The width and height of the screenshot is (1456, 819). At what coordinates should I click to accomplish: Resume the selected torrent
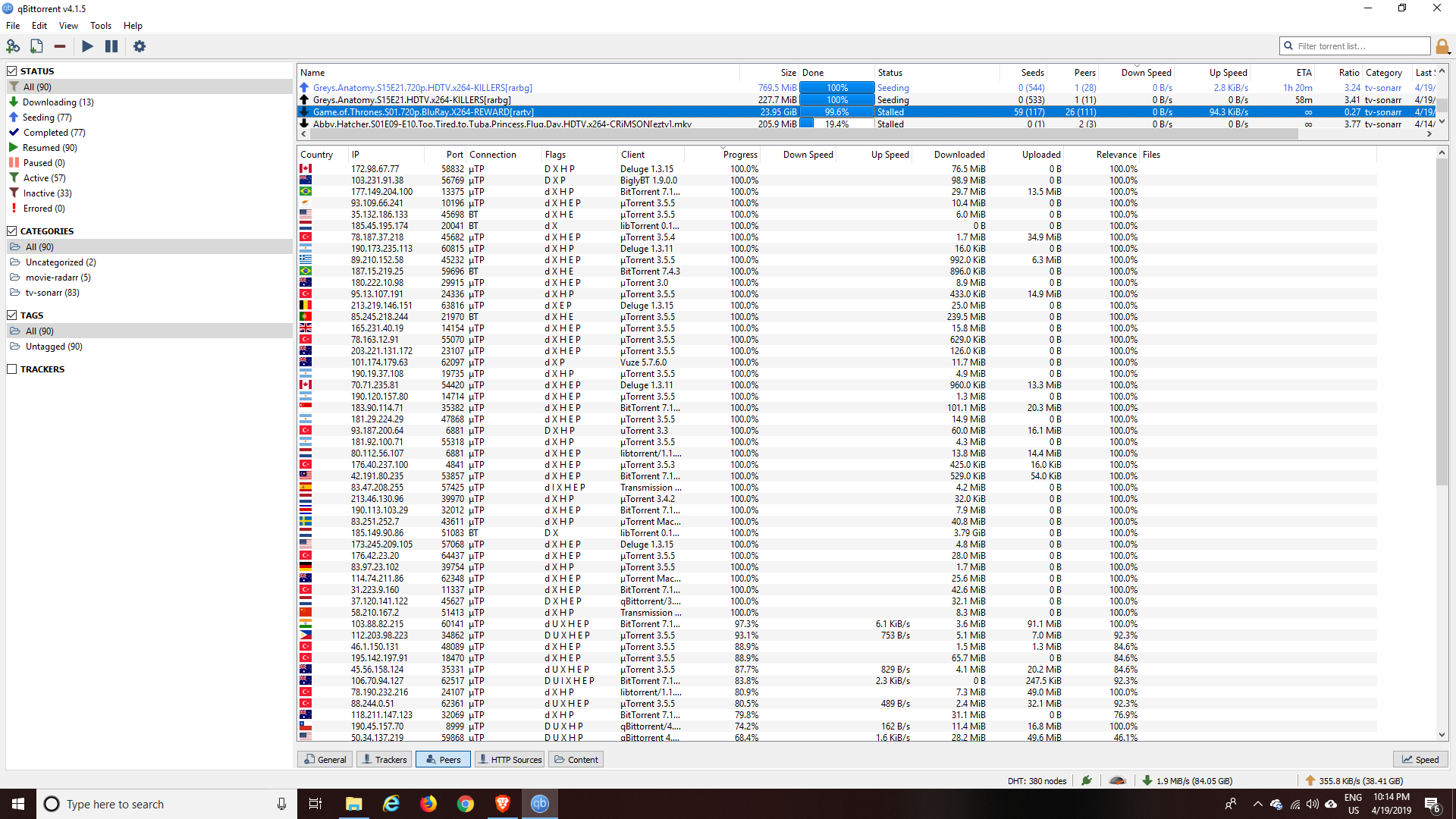click(87, 46)
